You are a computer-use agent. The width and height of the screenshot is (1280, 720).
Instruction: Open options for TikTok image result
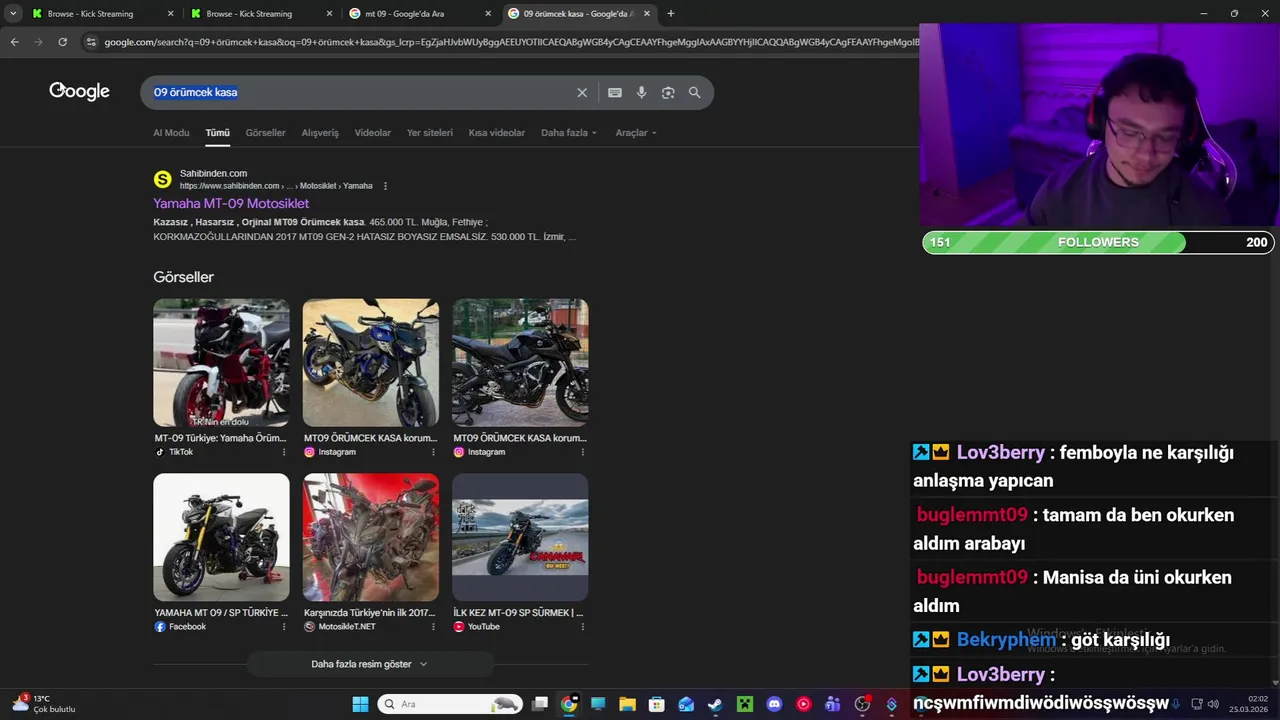point(283,452)
